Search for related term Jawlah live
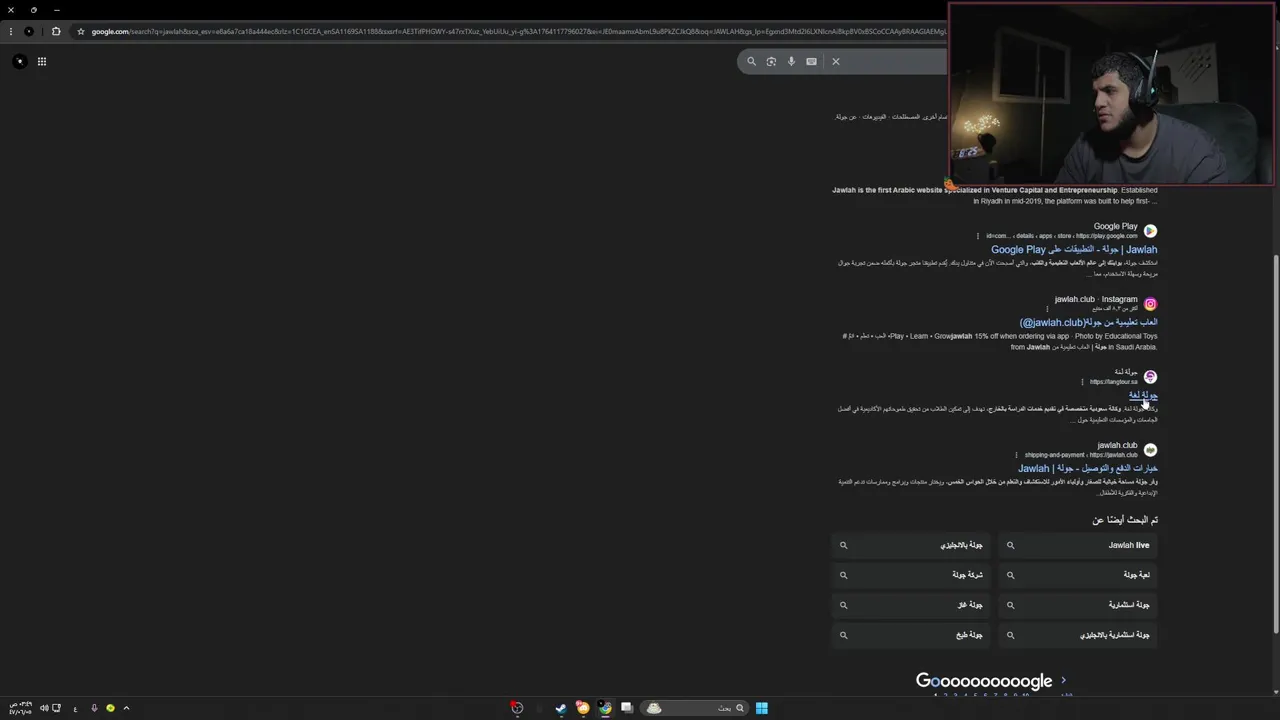This screenshot has height=720, width=1280. click(1078, 545)
